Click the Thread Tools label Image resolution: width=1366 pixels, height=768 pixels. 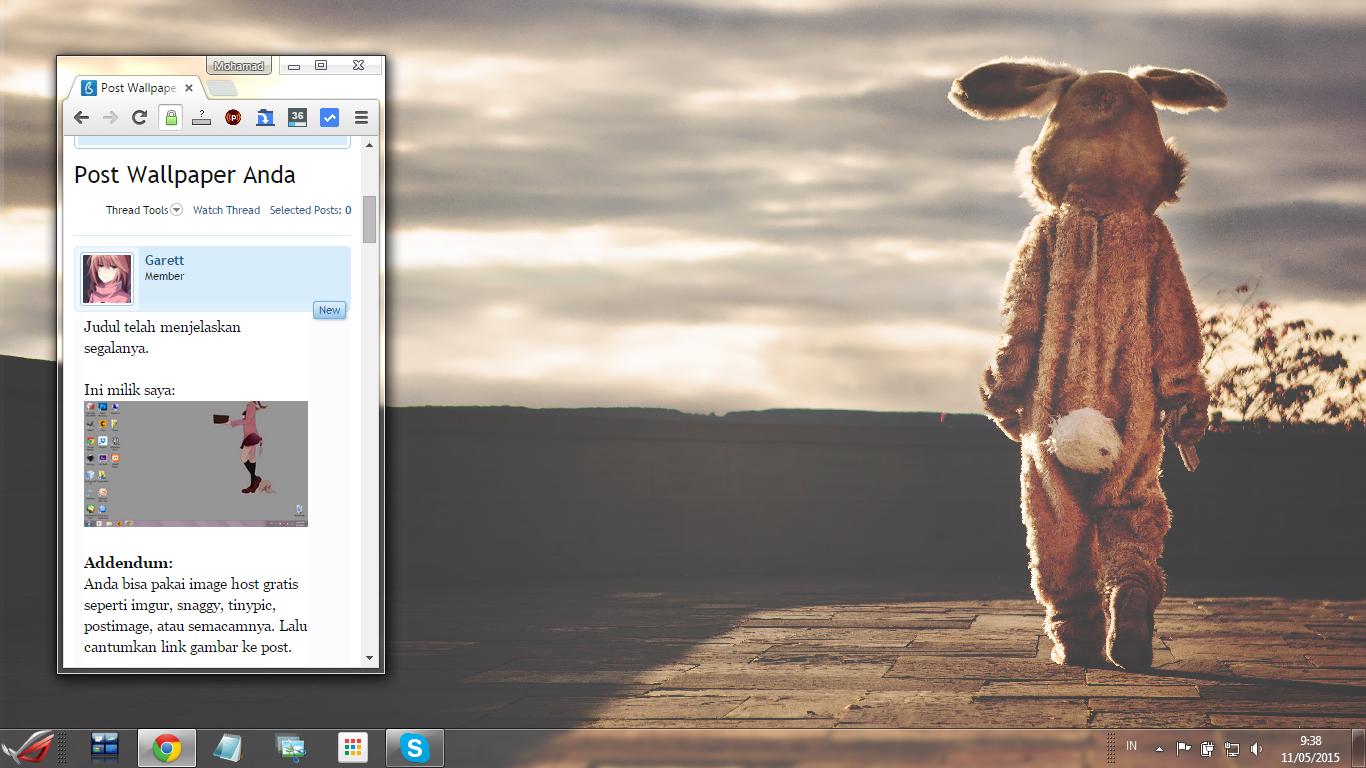pyautogui.click(x=137, y=210)
